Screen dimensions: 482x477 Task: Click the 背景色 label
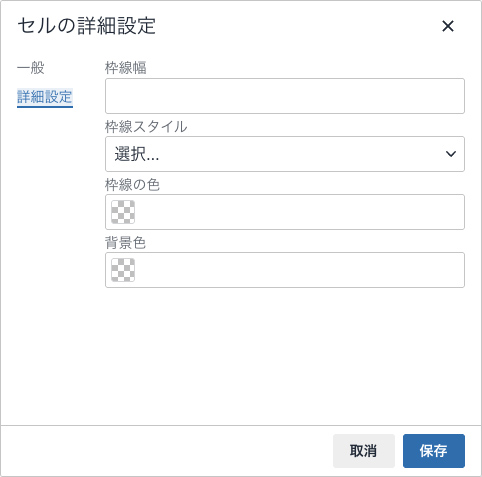point(125,243)
